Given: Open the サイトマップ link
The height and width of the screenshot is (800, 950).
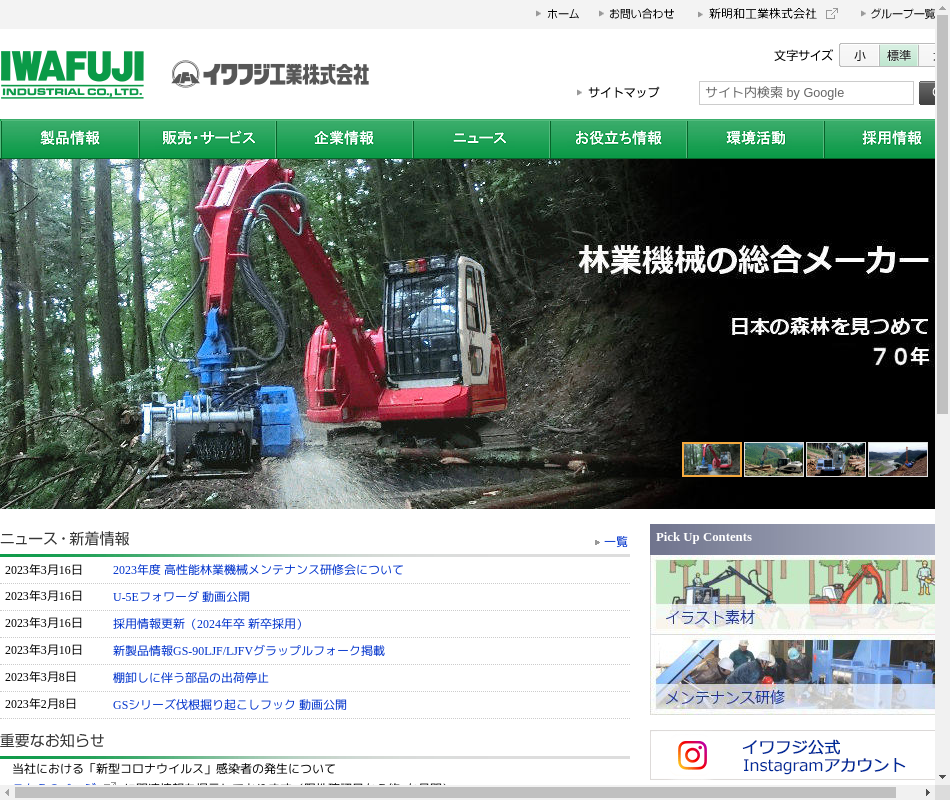Looking at the screenshot, I should pos(623,92).
